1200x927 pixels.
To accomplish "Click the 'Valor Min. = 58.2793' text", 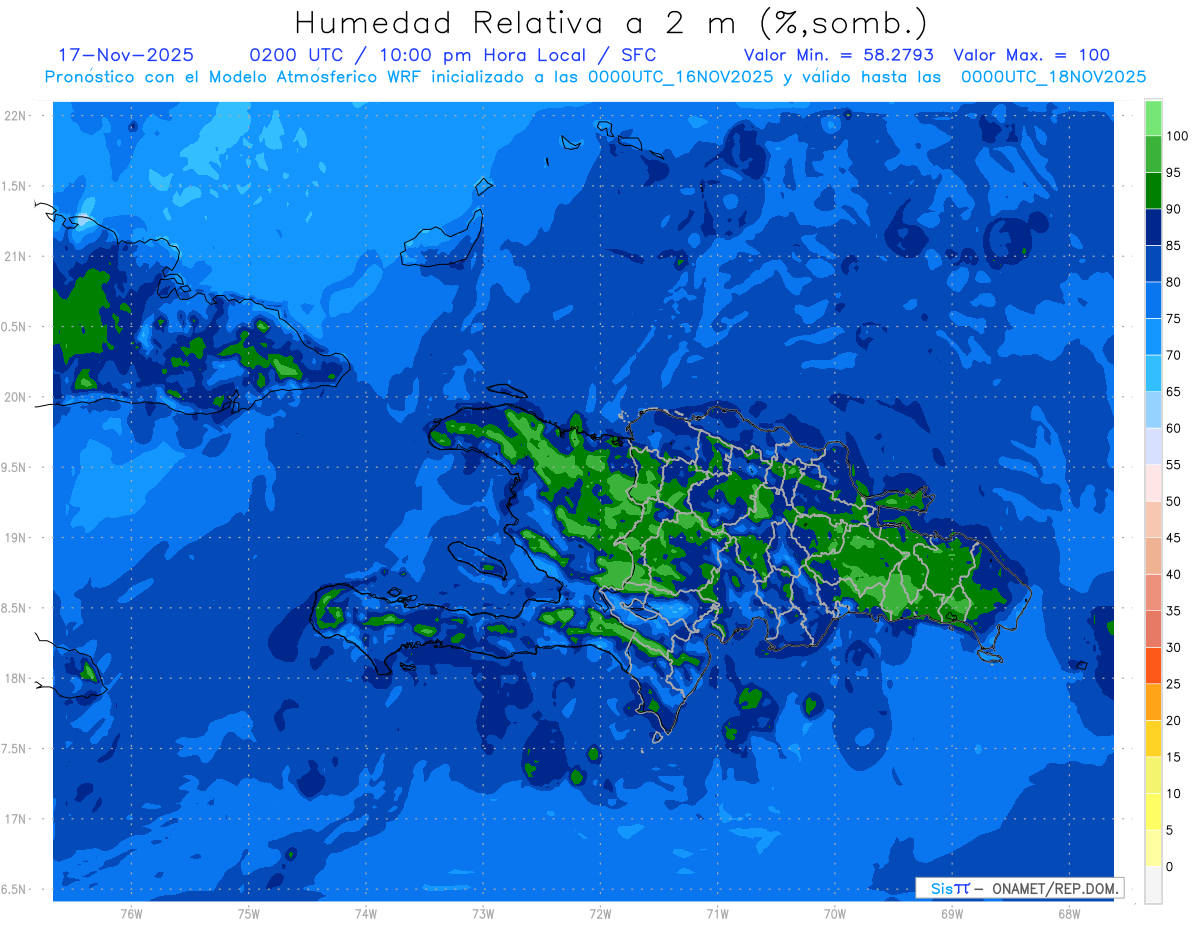I will 841,55.
